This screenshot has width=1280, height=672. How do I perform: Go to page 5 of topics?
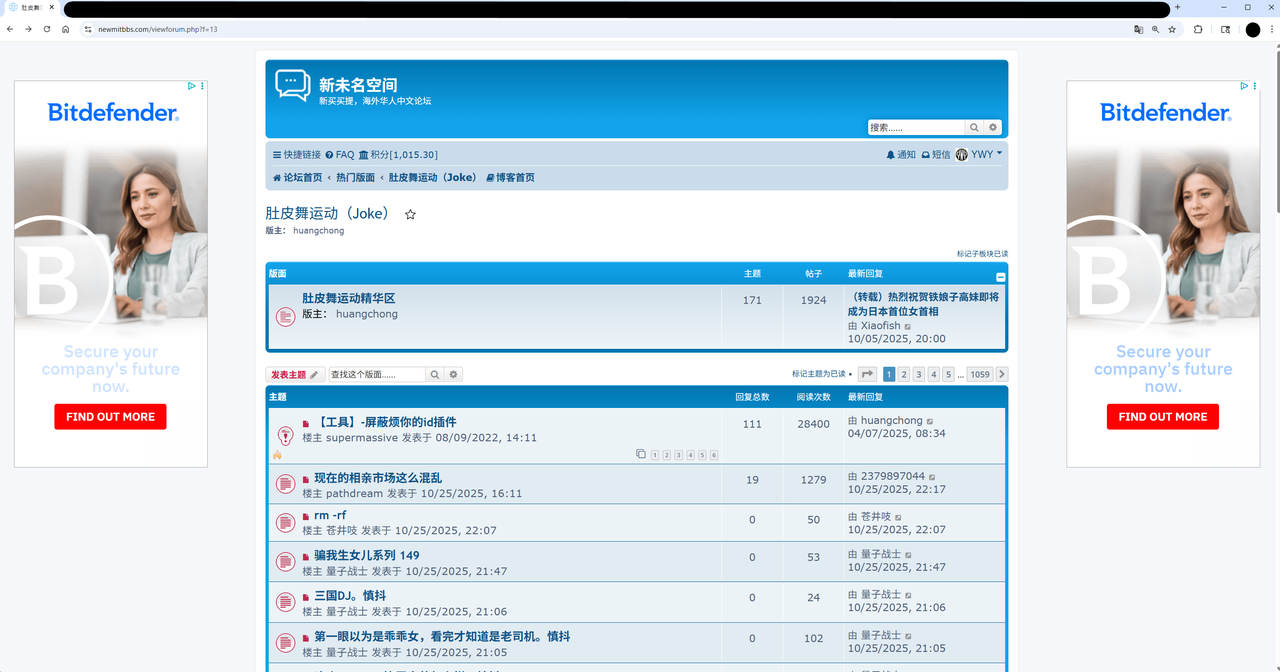point(948,374)
